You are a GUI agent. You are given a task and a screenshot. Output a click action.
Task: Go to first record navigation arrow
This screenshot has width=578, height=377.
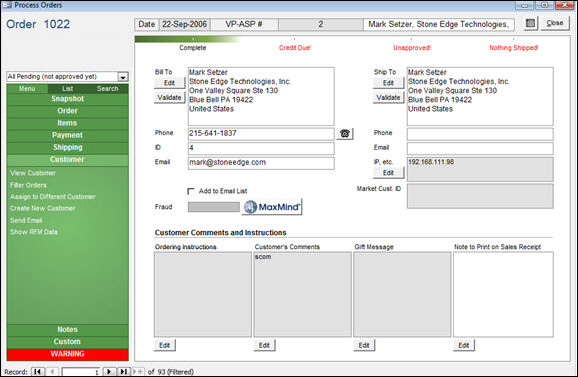coord(38,371)
